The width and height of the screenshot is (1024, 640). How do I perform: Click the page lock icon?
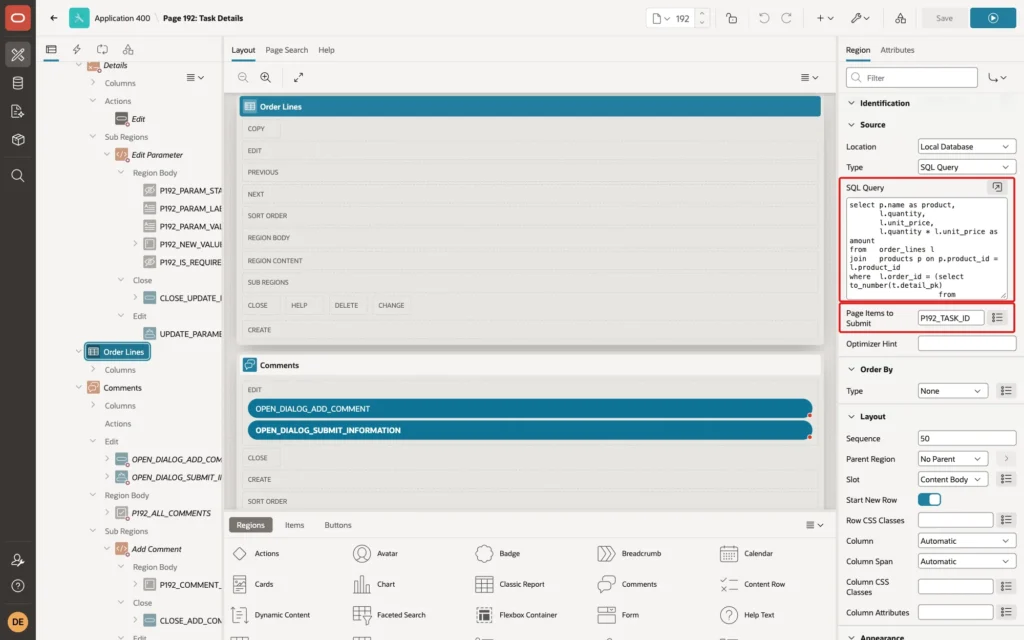731,18
